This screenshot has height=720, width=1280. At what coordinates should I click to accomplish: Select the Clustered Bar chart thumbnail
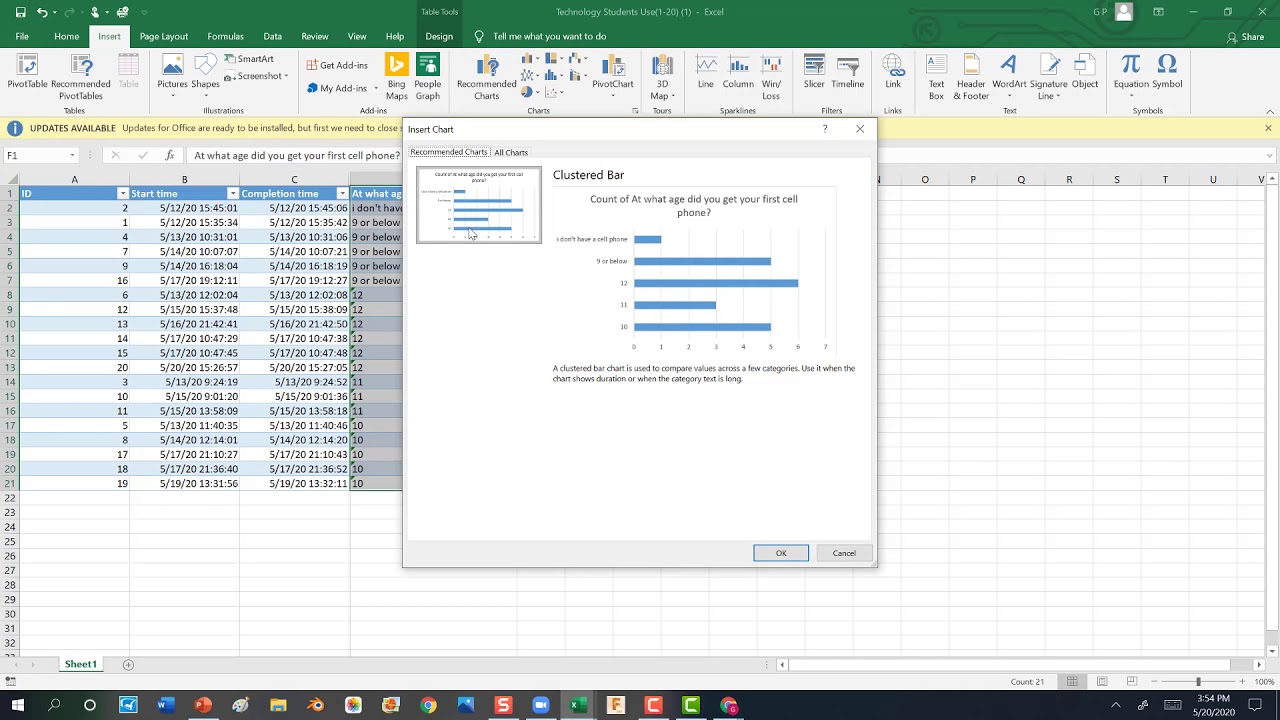[x=479, y=205]
